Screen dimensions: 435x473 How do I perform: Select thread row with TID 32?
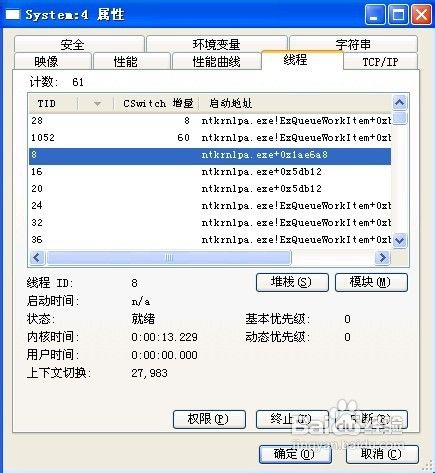[x=210, y=223]
